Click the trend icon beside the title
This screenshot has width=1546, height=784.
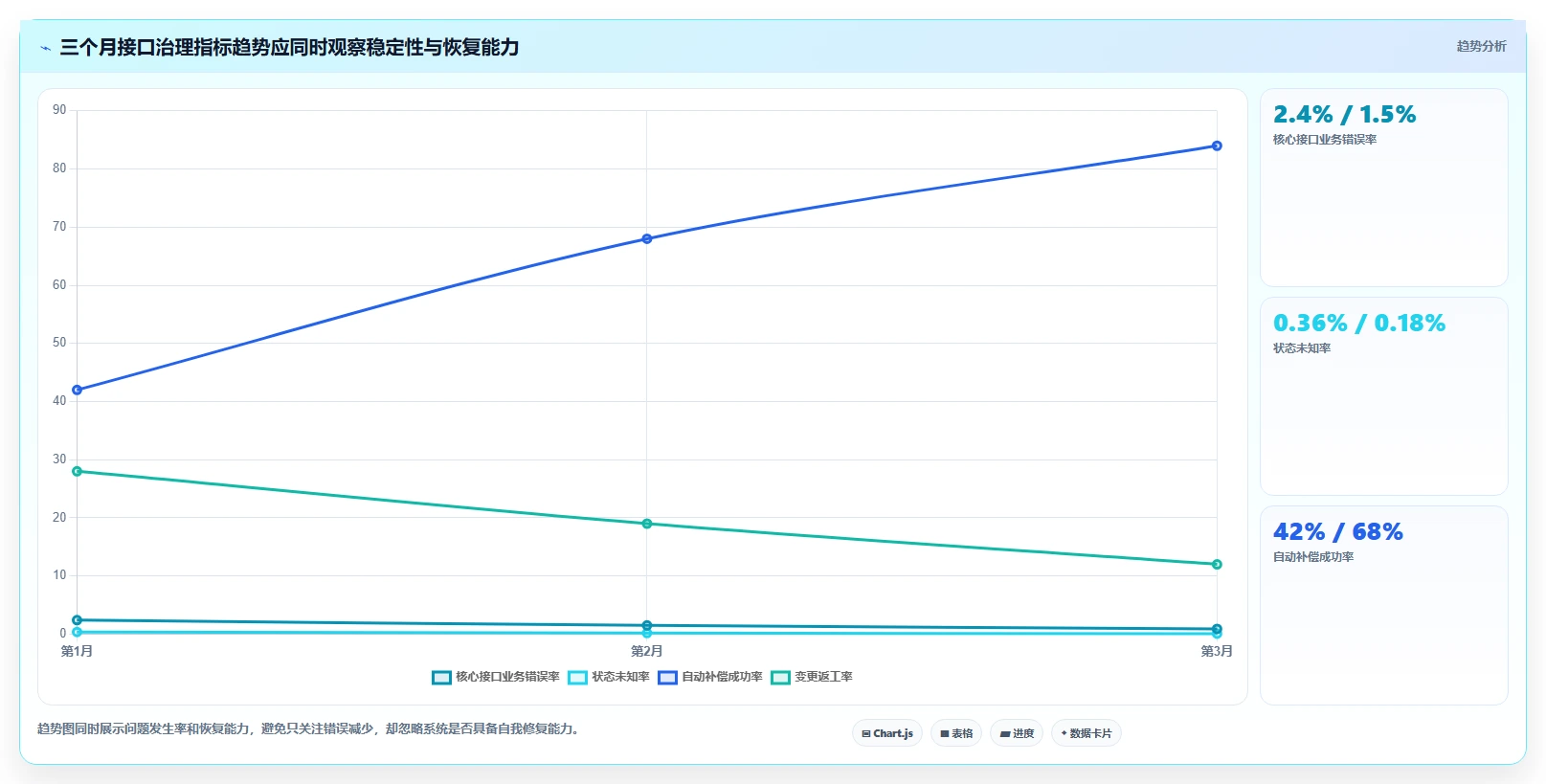(x=45, y=48)
